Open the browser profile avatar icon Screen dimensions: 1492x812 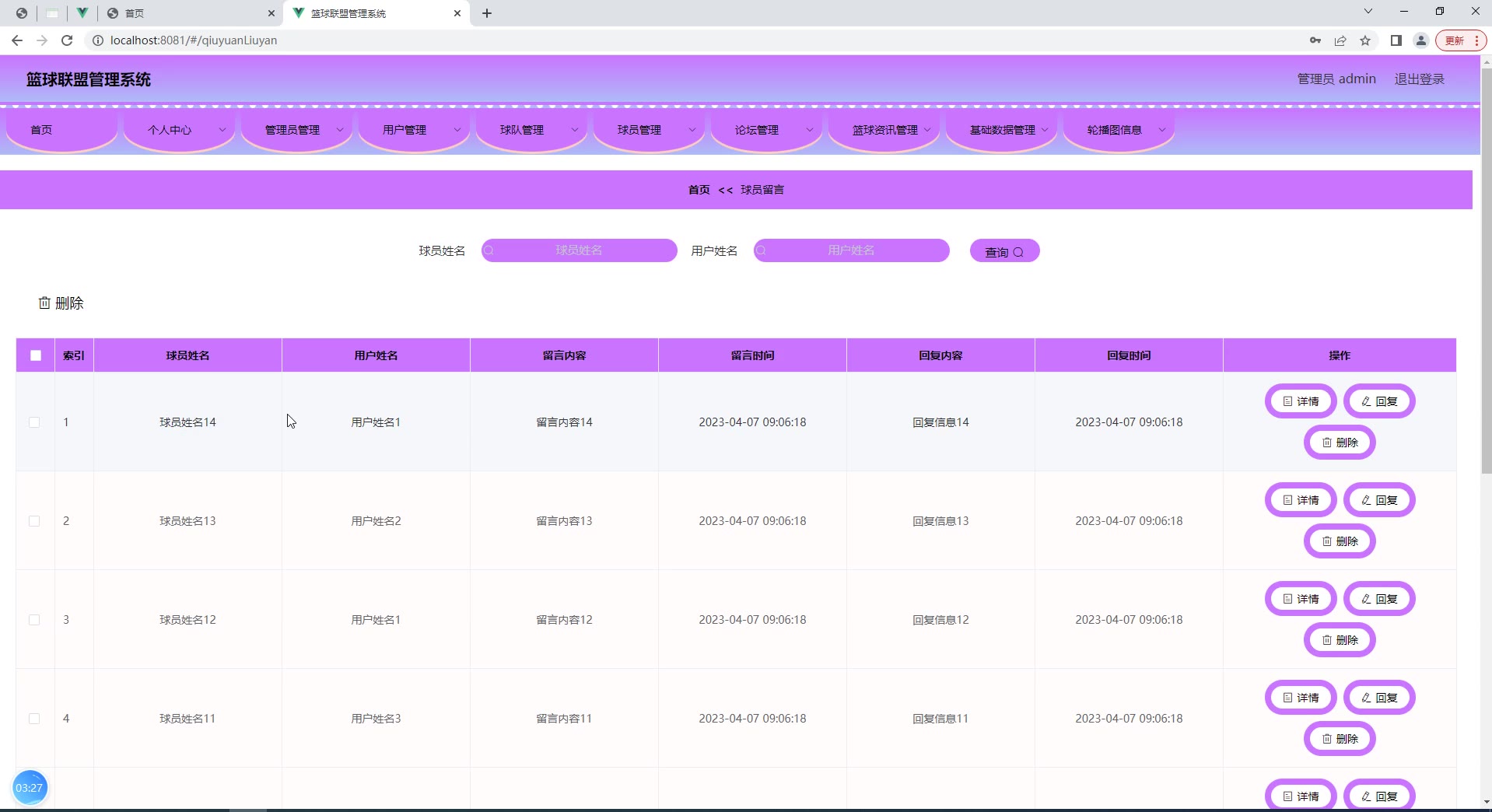[x=1421, y=40]
